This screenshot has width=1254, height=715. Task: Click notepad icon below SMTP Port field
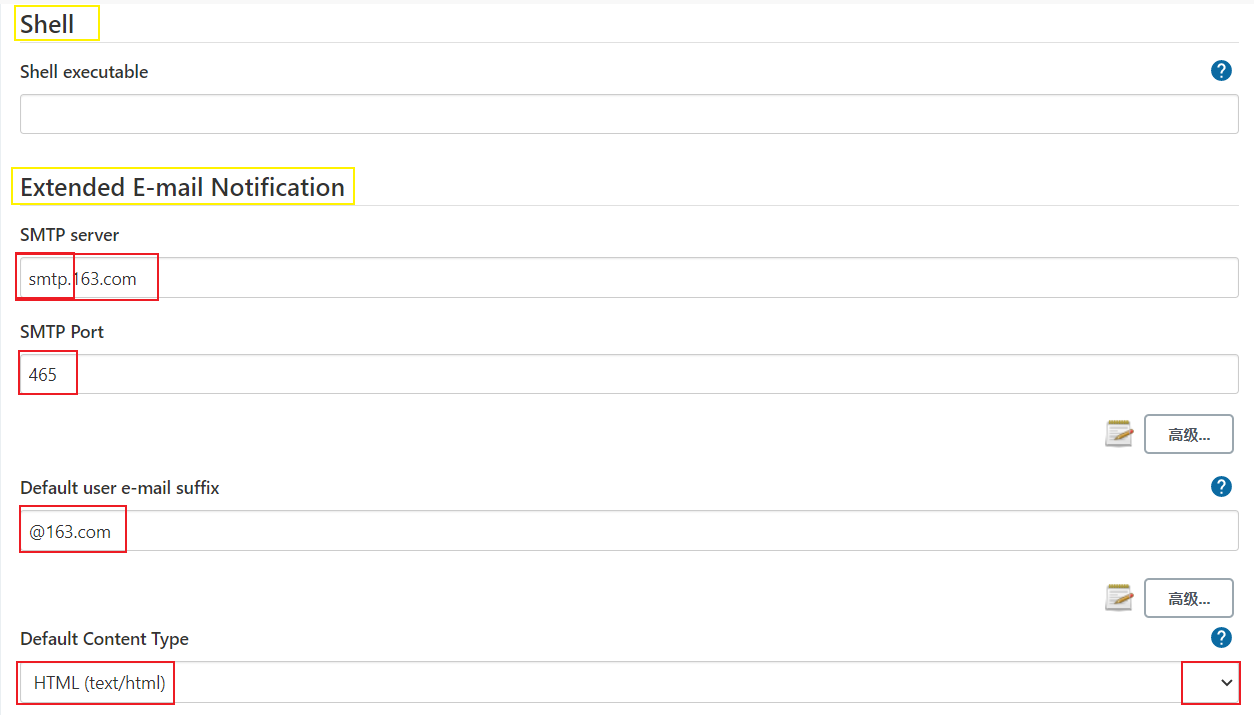(1119, 434)
